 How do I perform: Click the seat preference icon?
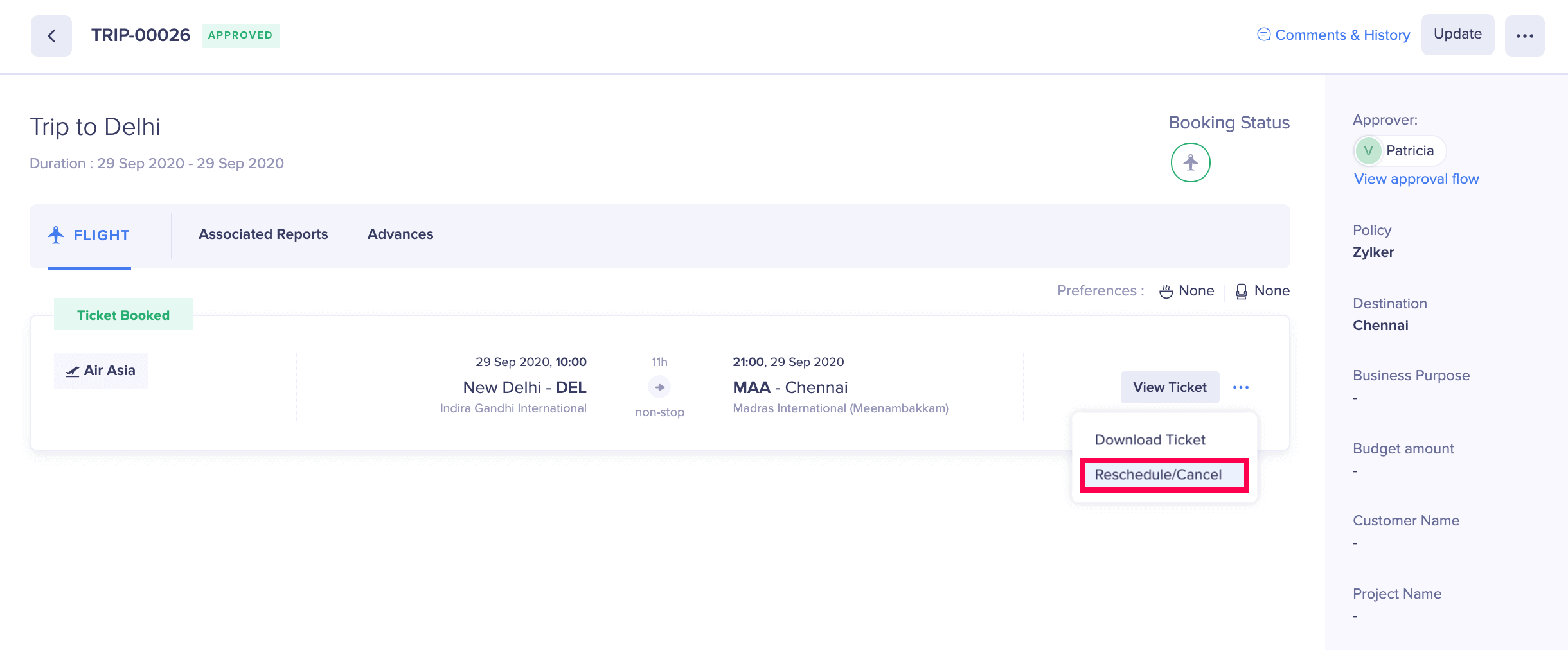[x=1241, y=292]
